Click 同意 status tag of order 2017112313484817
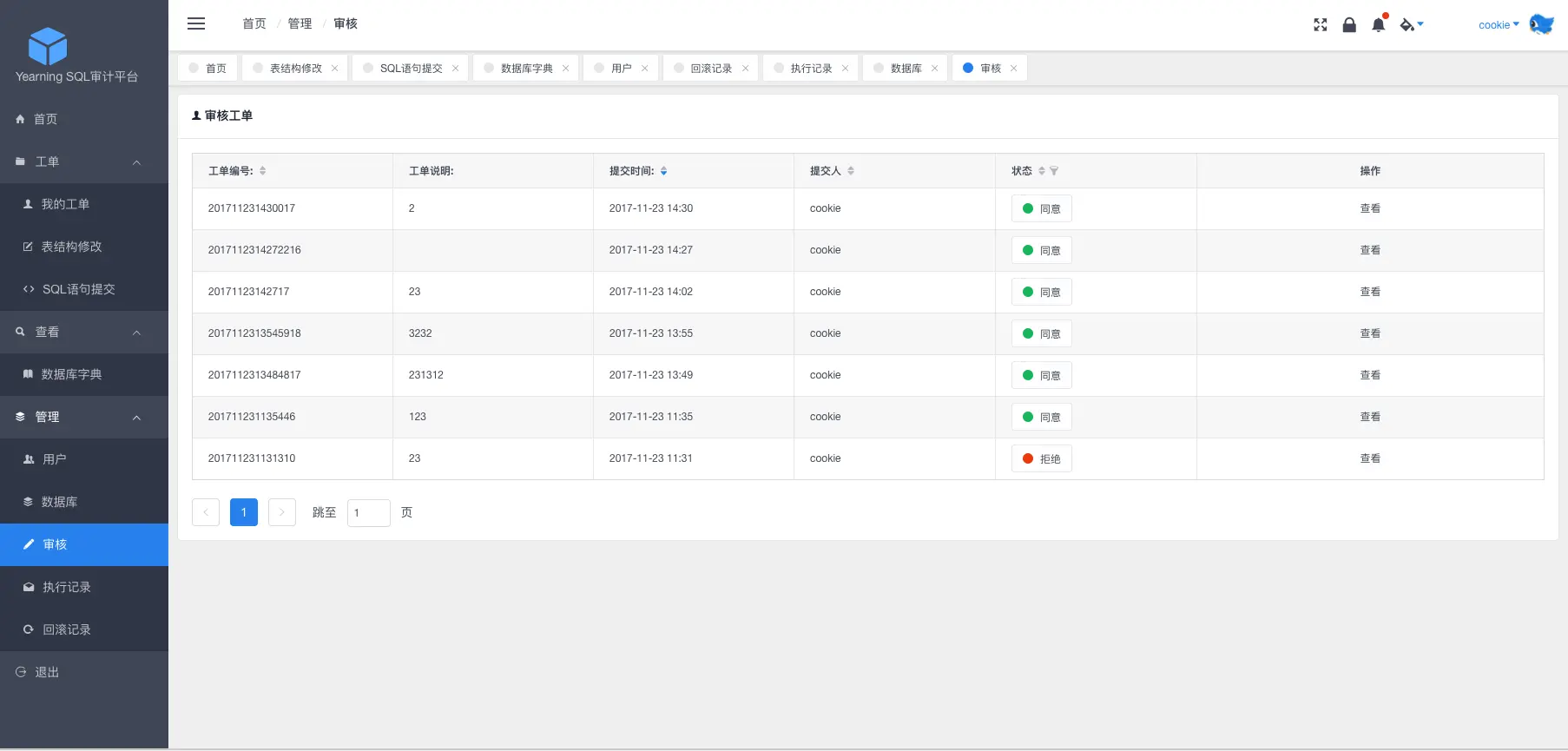Image resolution: width=1568 pixels, height=751 pixels. [x=1042, y=376]
